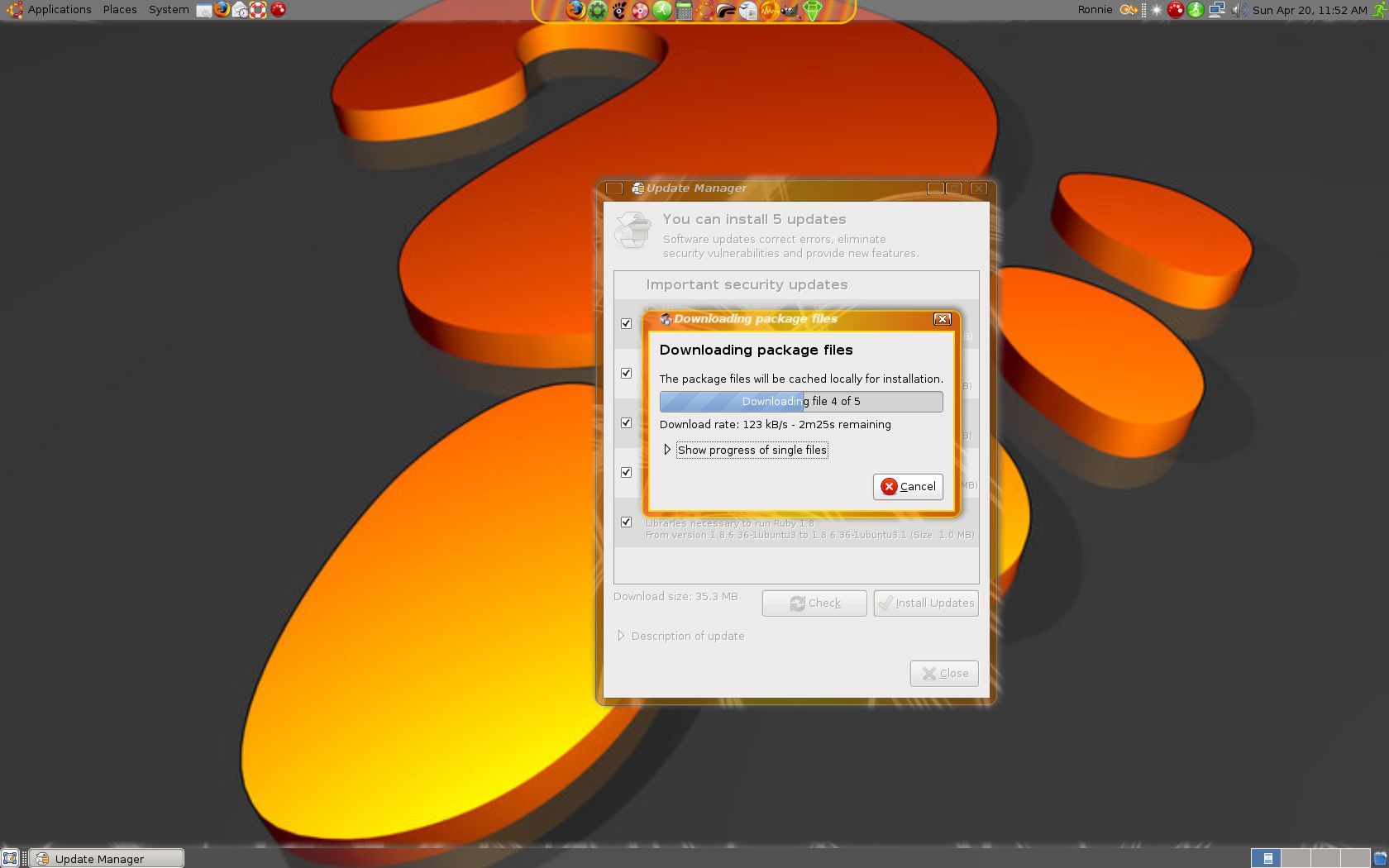Switch to the first workspace in the switcher
1389x868 pixels.
coord(1266,858)
